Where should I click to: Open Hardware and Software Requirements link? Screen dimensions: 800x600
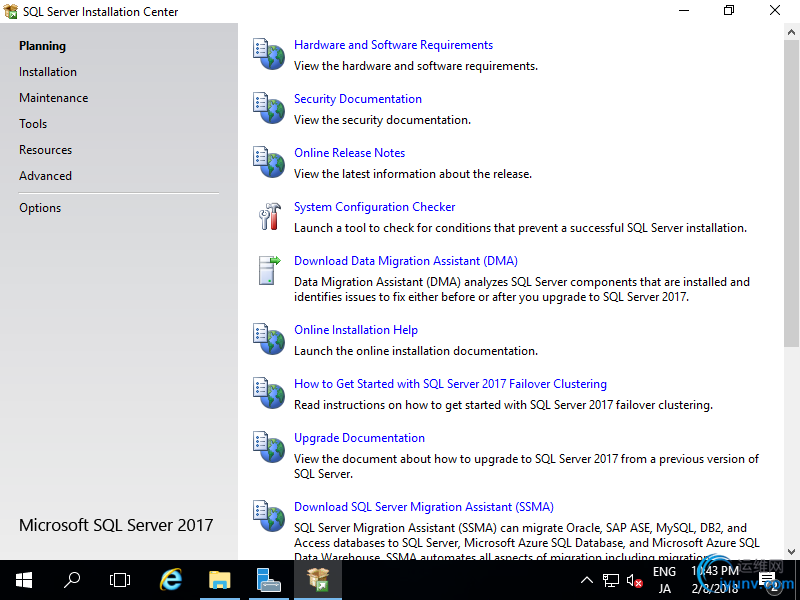[x=393, y=45]
